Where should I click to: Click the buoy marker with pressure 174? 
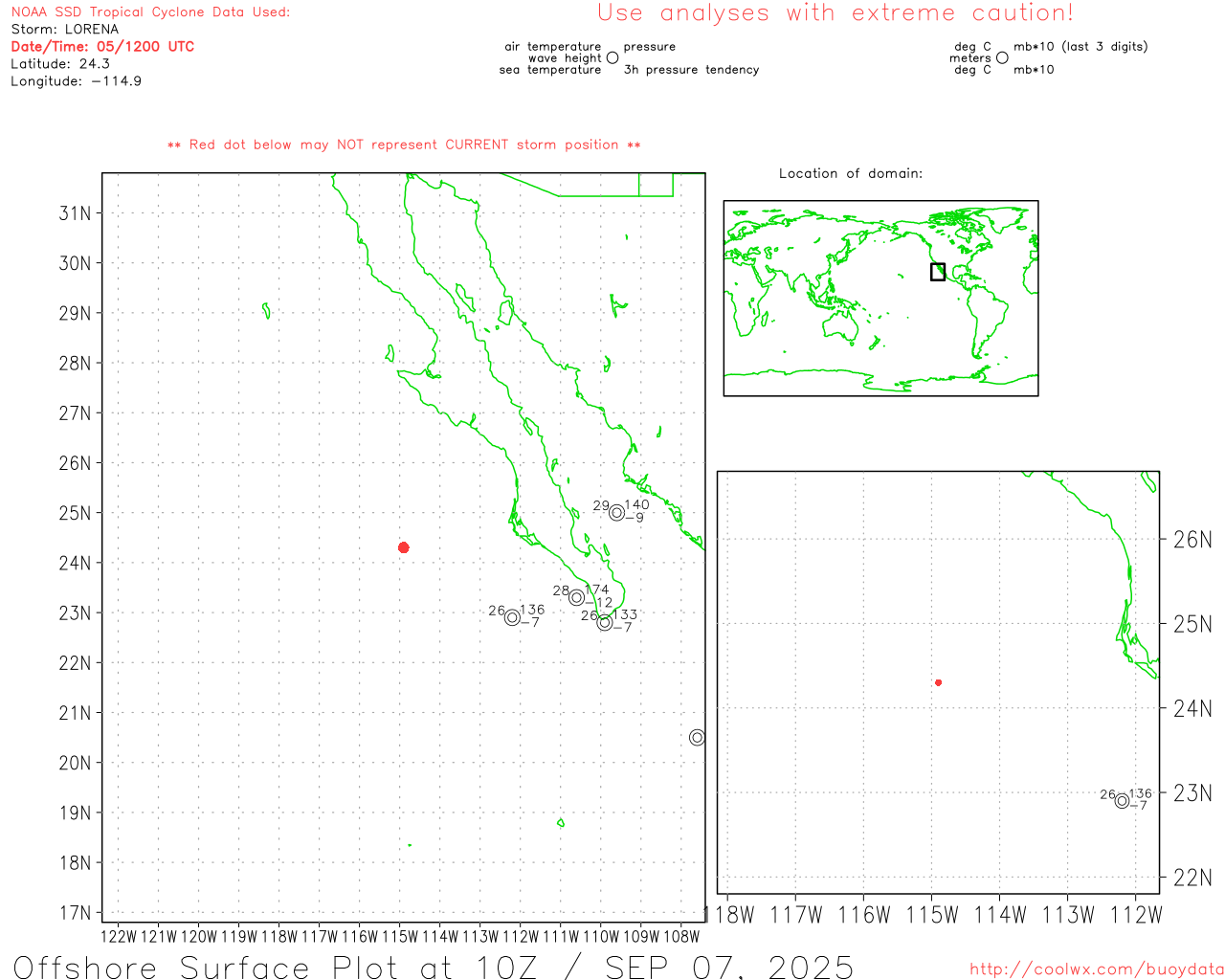(576, 597)
